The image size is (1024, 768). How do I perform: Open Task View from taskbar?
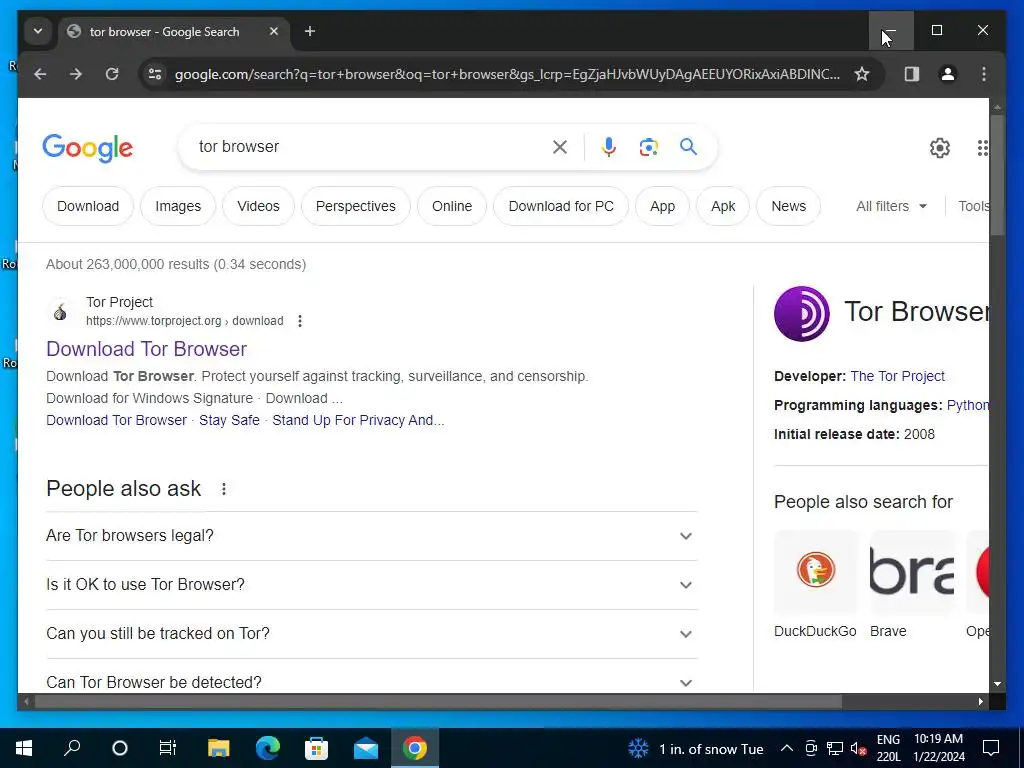tap(168, 748)
